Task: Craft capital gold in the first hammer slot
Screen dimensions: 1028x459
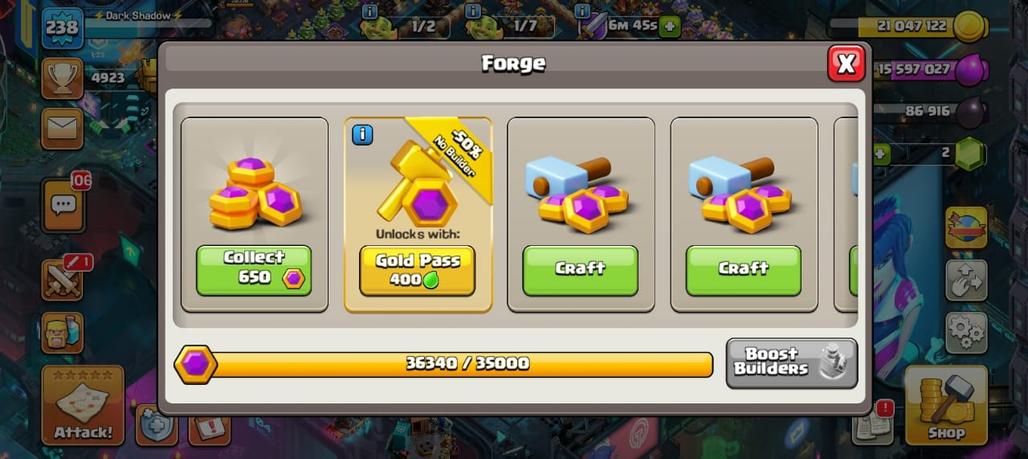Action: (x=580, y=270)
